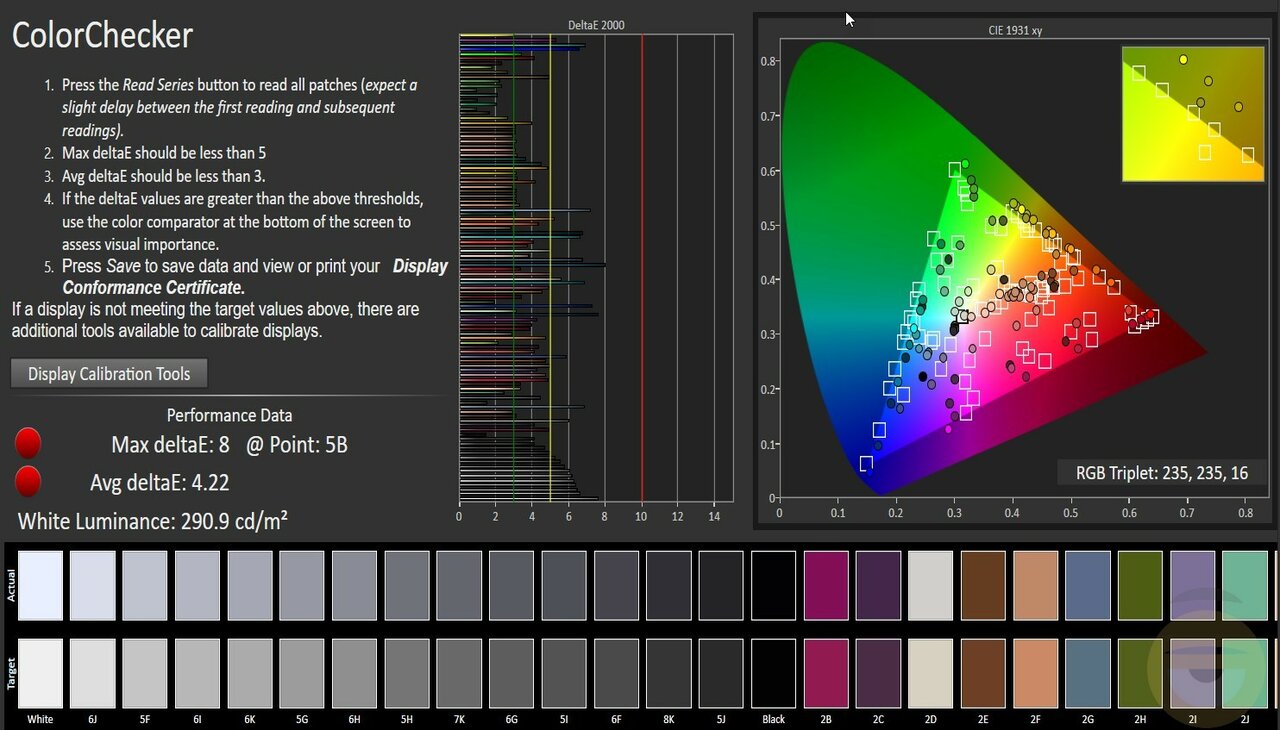1280x730 pixels.
Task: Select the Target swatch for White
Action: (x=41, y=674)
